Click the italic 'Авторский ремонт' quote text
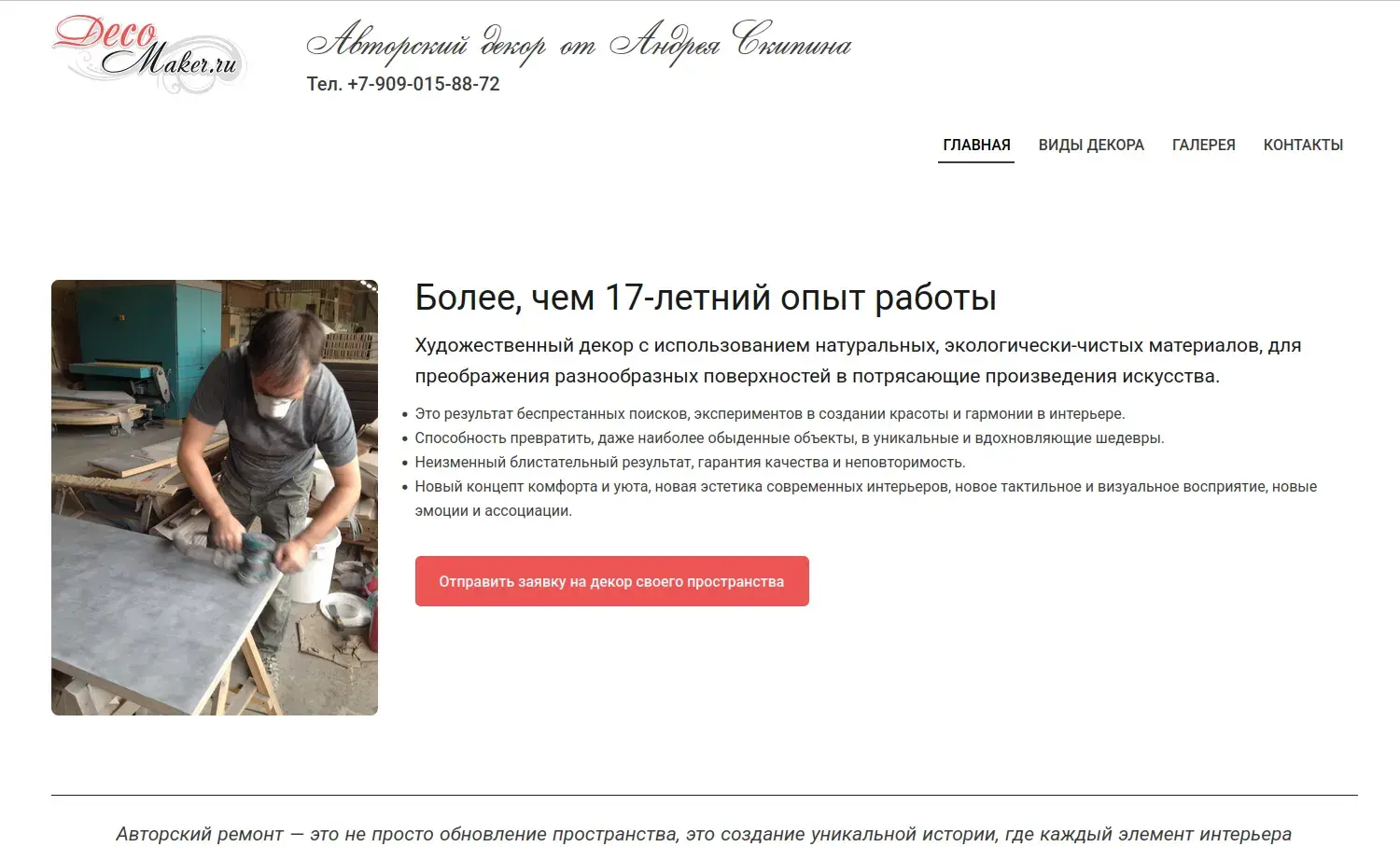The image size is (1400, 847). (704, 834)
